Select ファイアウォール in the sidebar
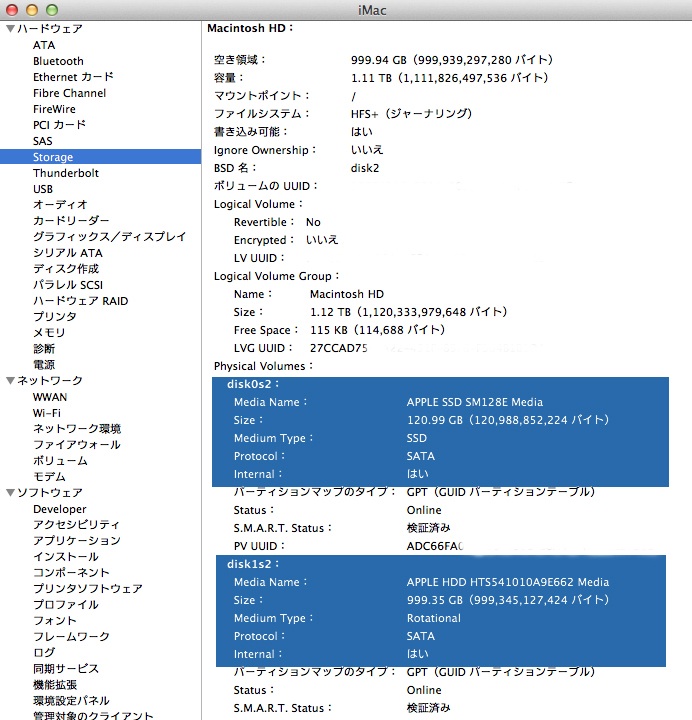Screen dimensions: 692x720 pyautogui.click(x=77, y=444)
